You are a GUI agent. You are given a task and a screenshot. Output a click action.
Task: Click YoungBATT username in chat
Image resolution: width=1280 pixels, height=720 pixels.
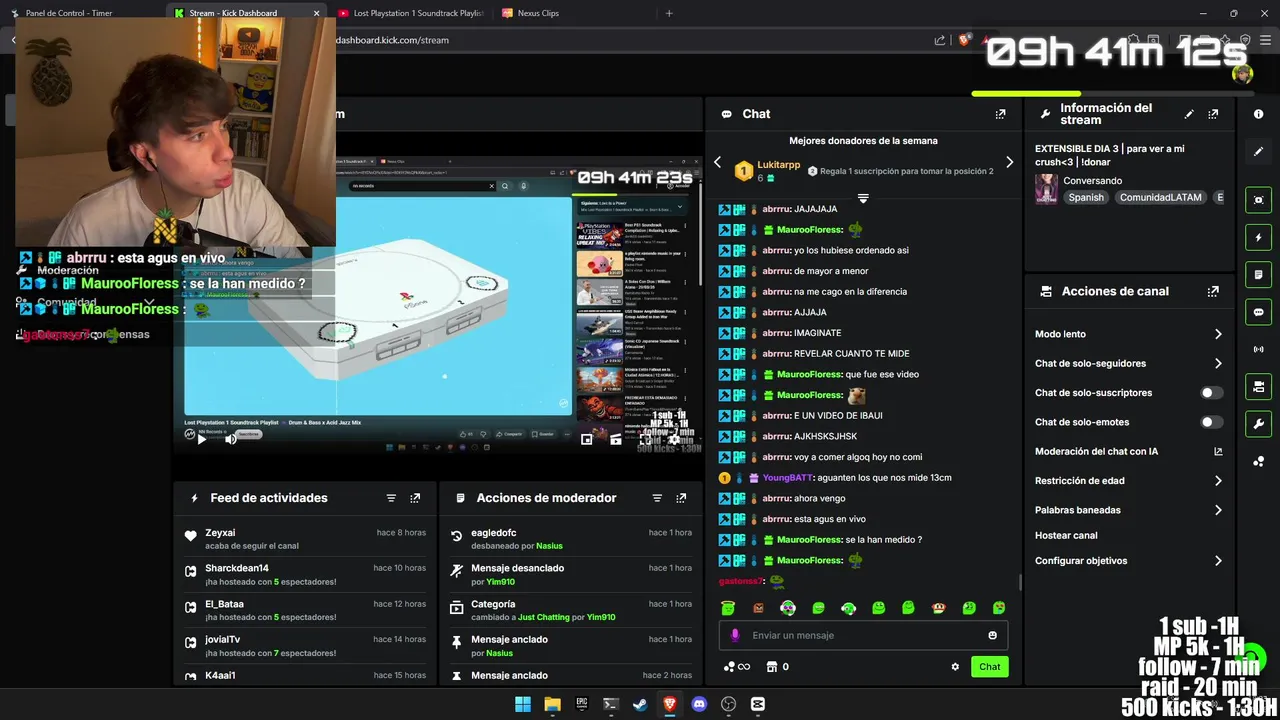(x=788, y=478)
